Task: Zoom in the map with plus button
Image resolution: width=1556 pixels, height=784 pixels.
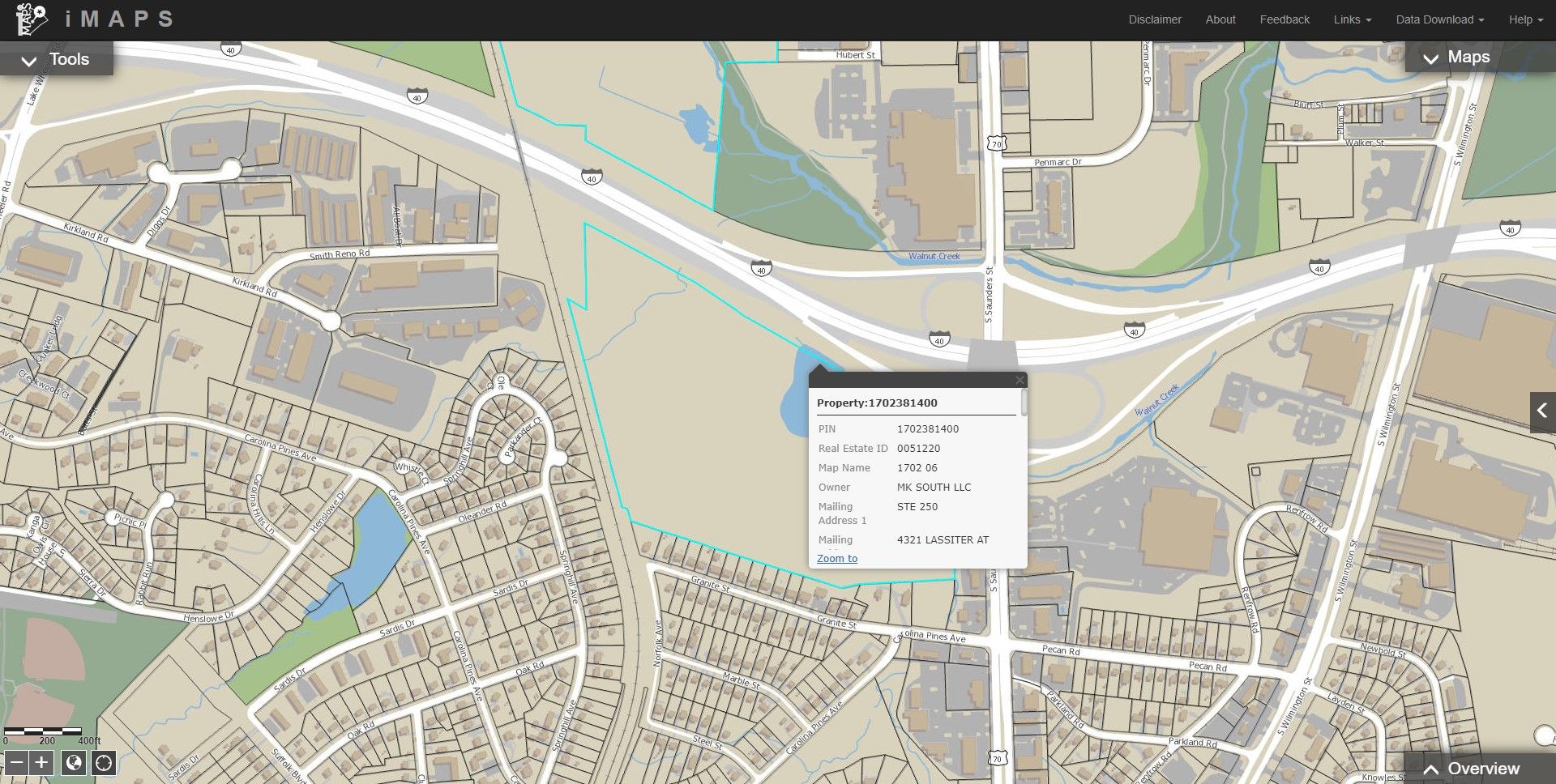Action: pyautogui.click(x=41, y=763)
